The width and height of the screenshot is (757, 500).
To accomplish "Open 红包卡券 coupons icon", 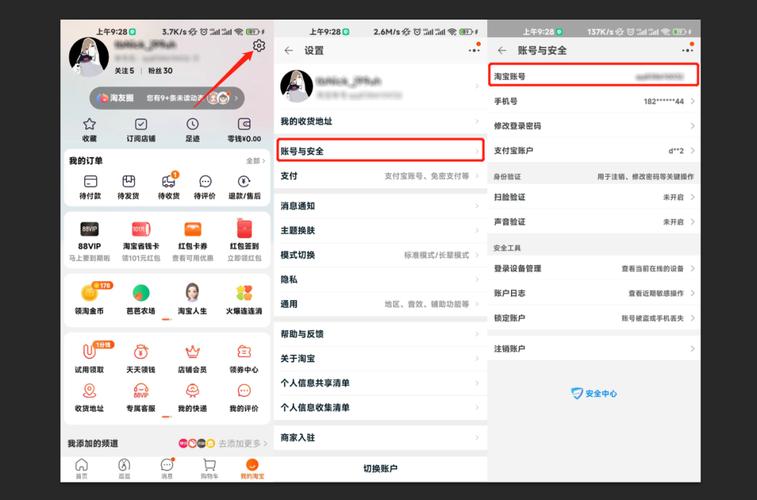I will 193,229.
